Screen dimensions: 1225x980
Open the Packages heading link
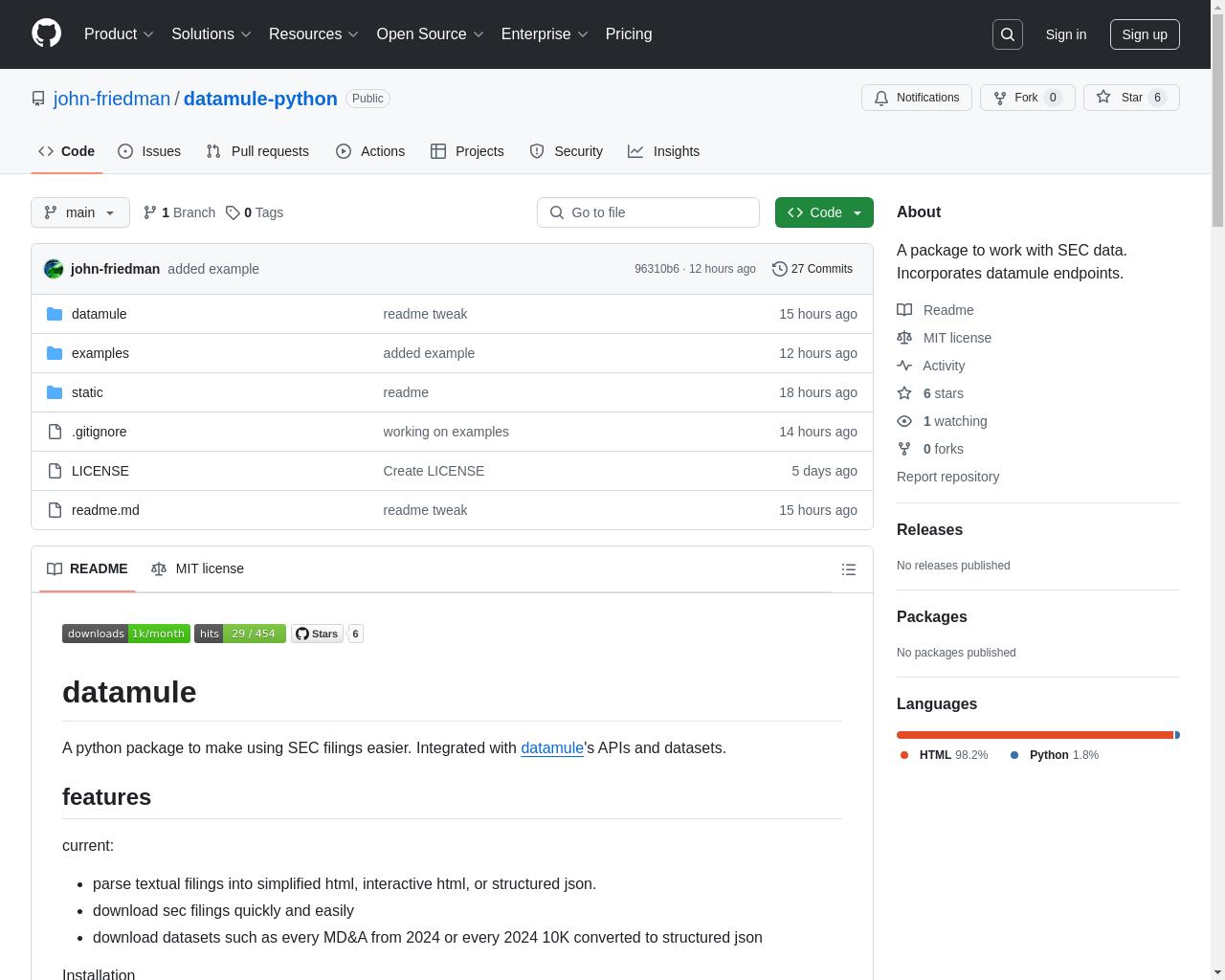[x=931, y=616]
